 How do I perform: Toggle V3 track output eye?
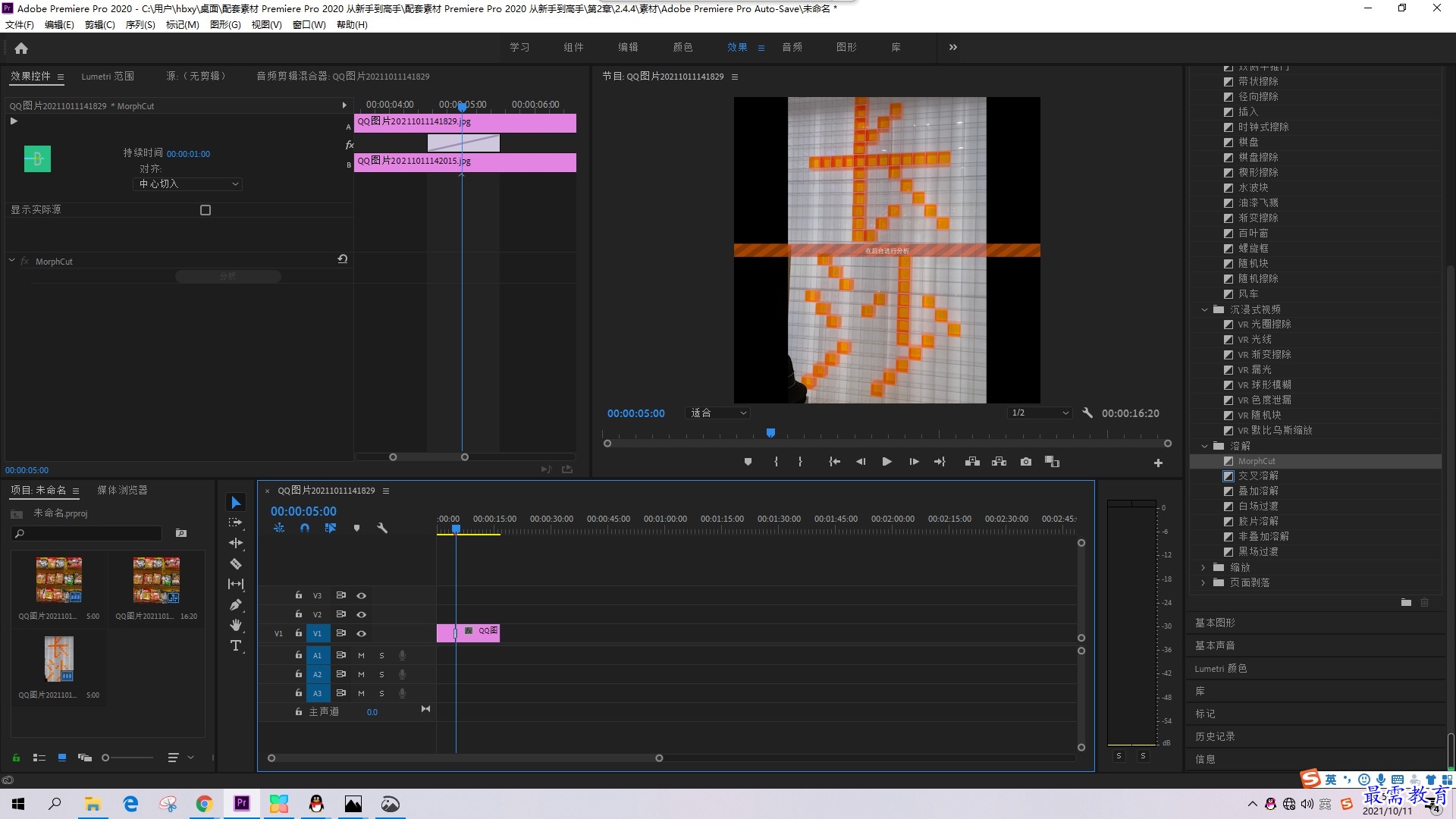pos(362,595)
